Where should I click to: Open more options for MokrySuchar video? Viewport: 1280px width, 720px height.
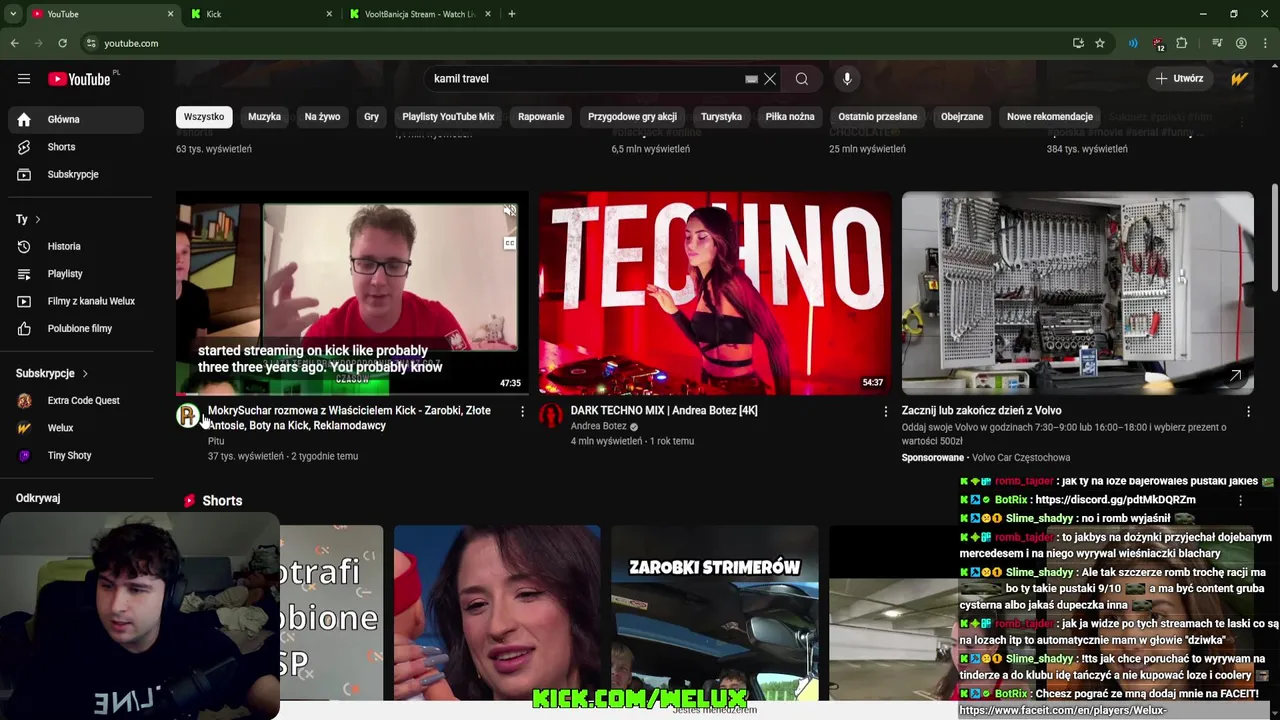click(522, 411)
